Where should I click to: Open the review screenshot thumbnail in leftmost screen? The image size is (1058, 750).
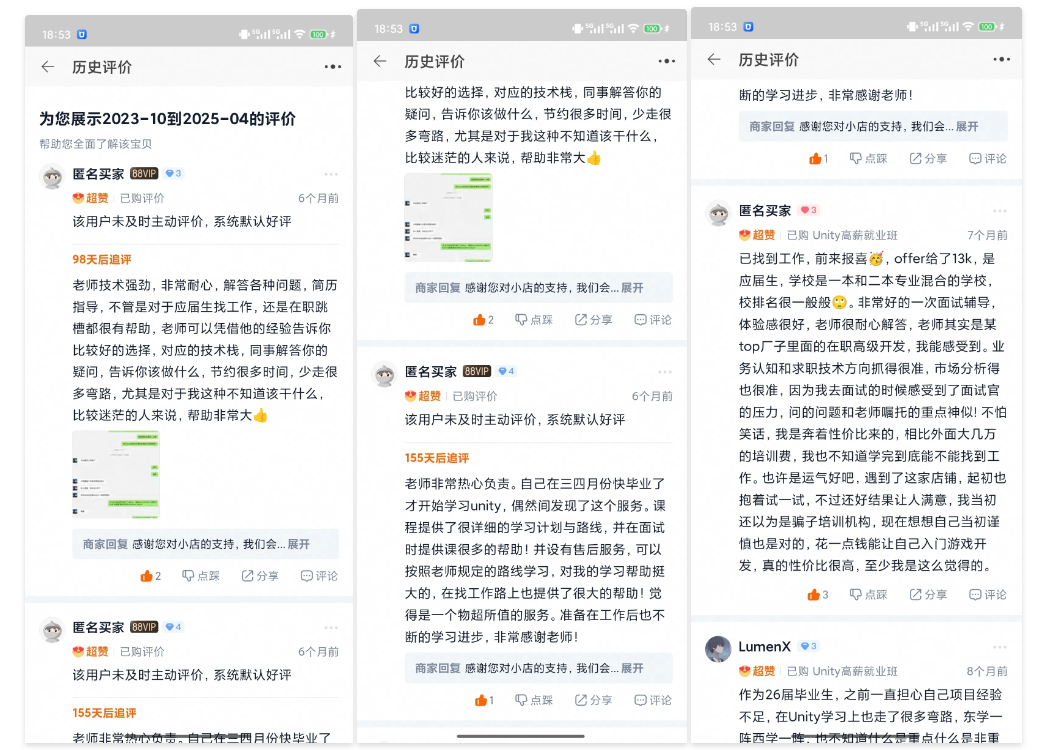(x=115, y=474)
